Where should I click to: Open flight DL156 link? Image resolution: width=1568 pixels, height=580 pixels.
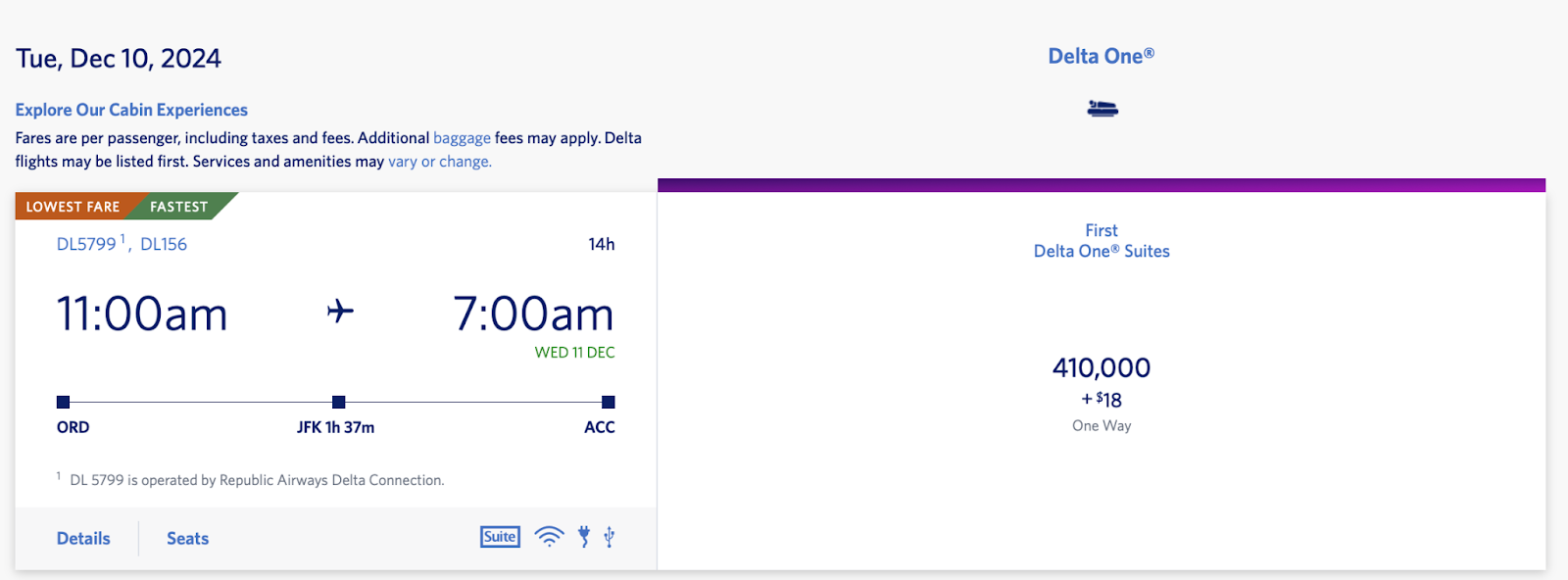point(164,244)
